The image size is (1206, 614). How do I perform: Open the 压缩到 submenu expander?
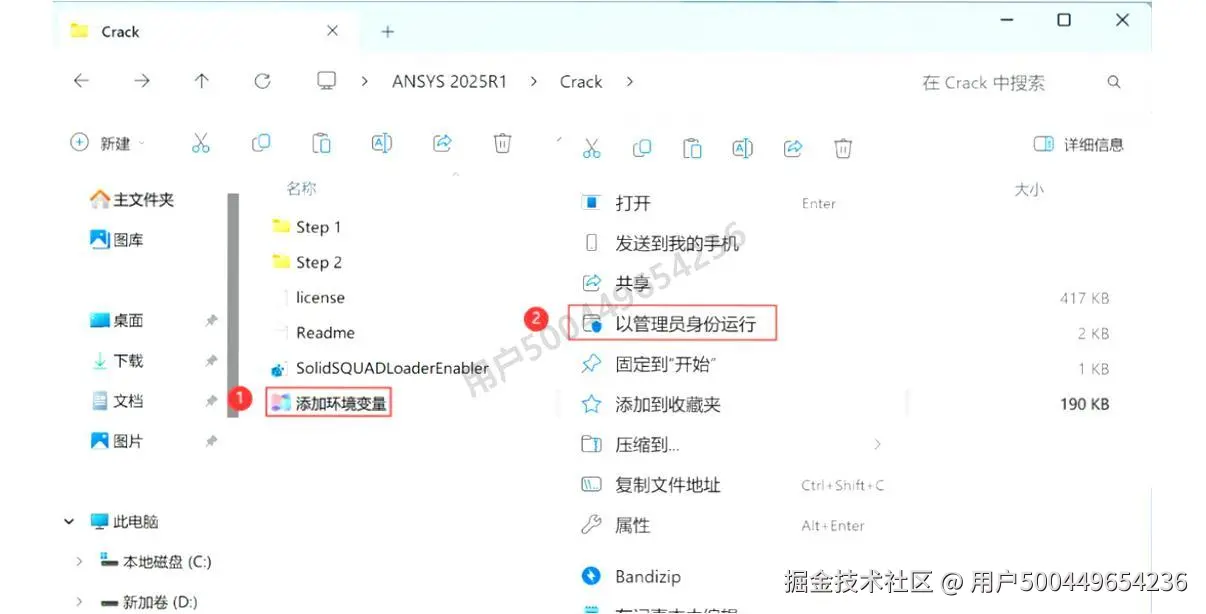tap(877, 444)
